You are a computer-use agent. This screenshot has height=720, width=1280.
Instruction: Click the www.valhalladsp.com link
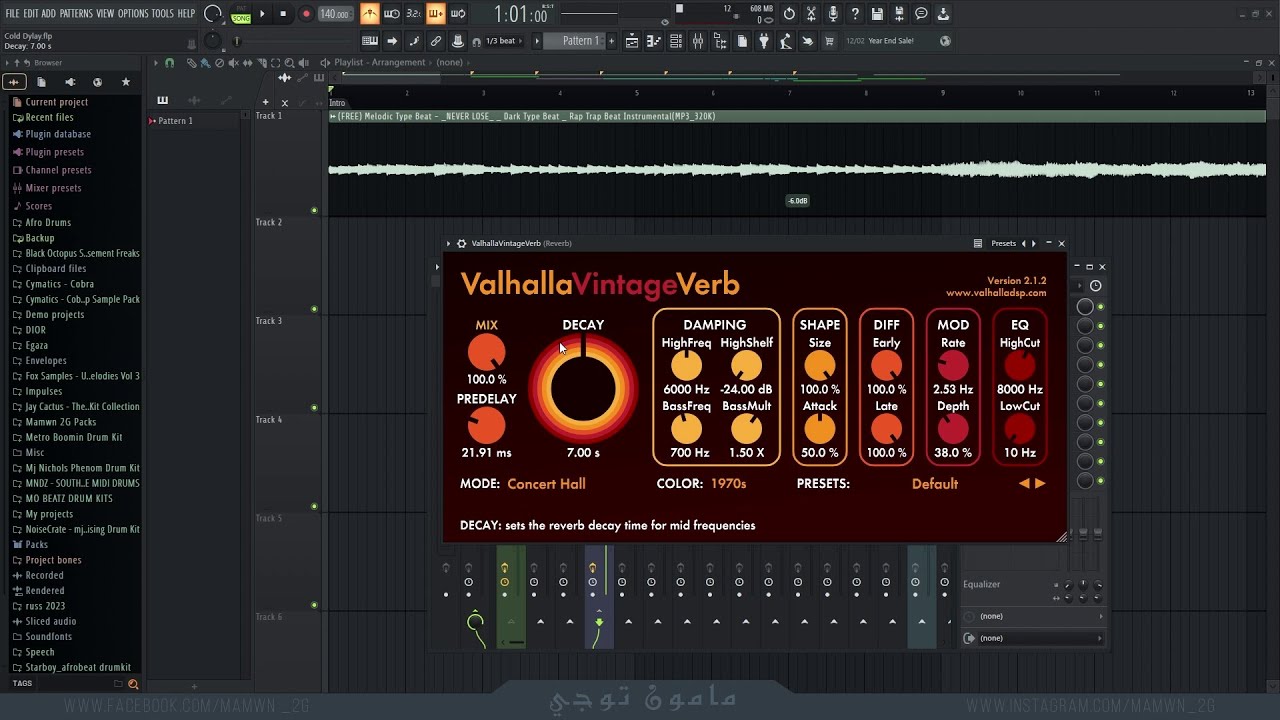coord(996,293)
